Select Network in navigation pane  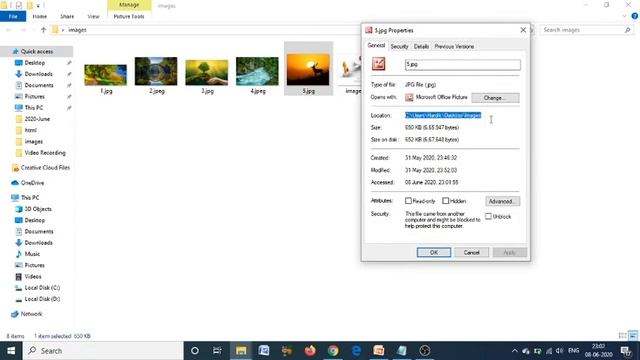pyautogui.click(x=31, y=314)
